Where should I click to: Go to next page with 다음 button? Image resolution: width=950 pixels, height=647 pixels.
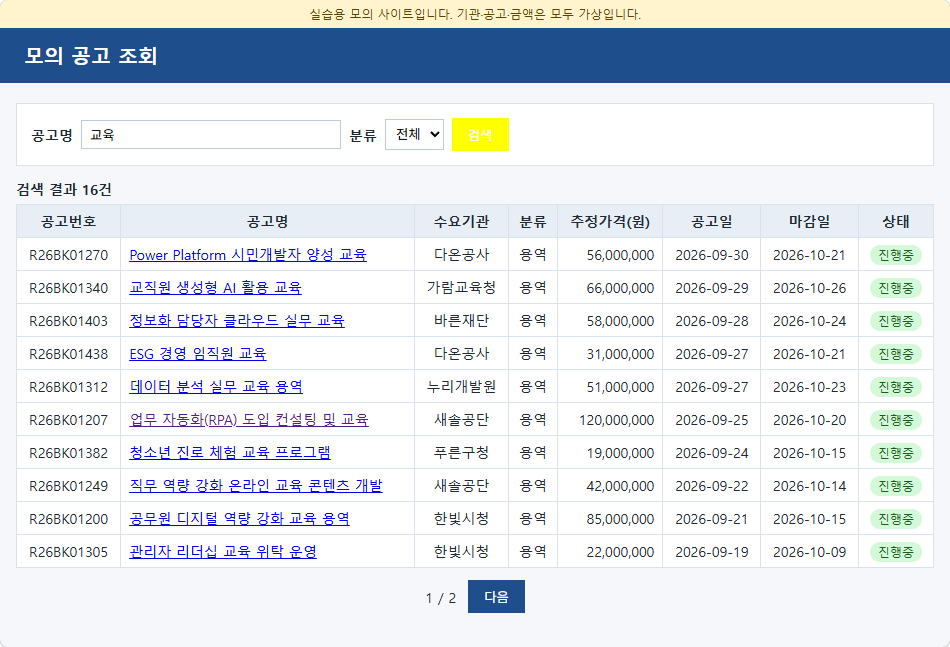tap(496, 597)
